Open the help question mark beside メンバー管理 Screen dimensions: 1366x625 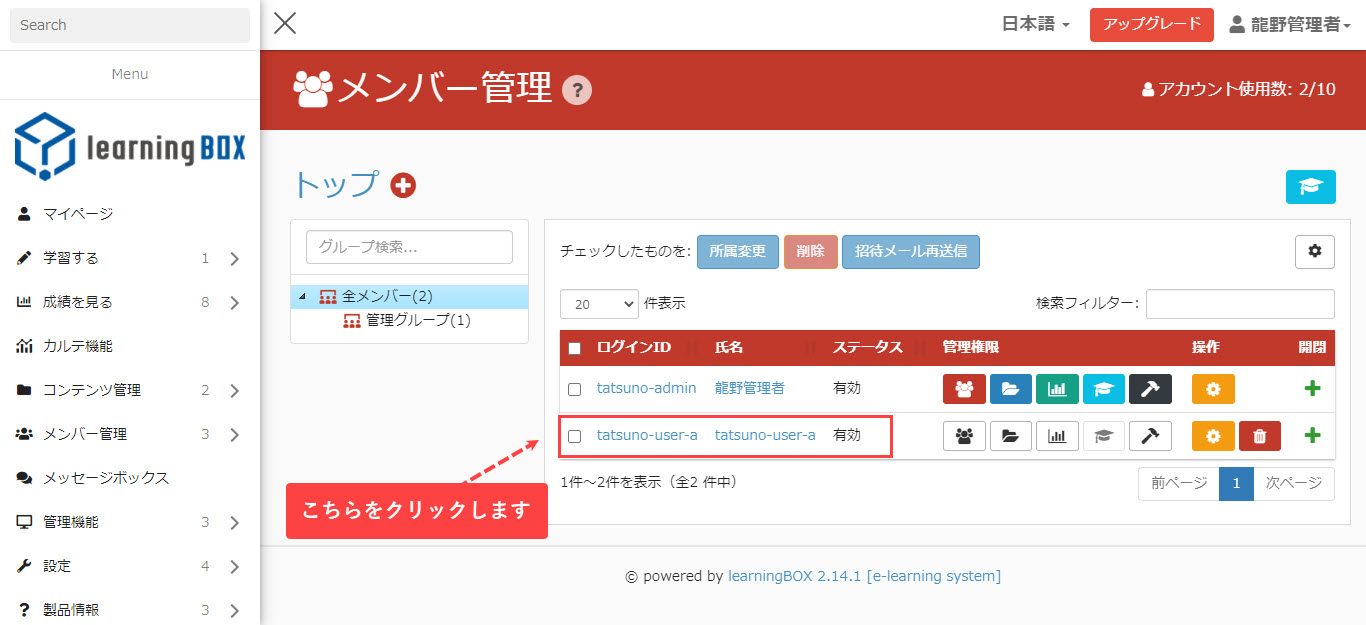(577, 91)
